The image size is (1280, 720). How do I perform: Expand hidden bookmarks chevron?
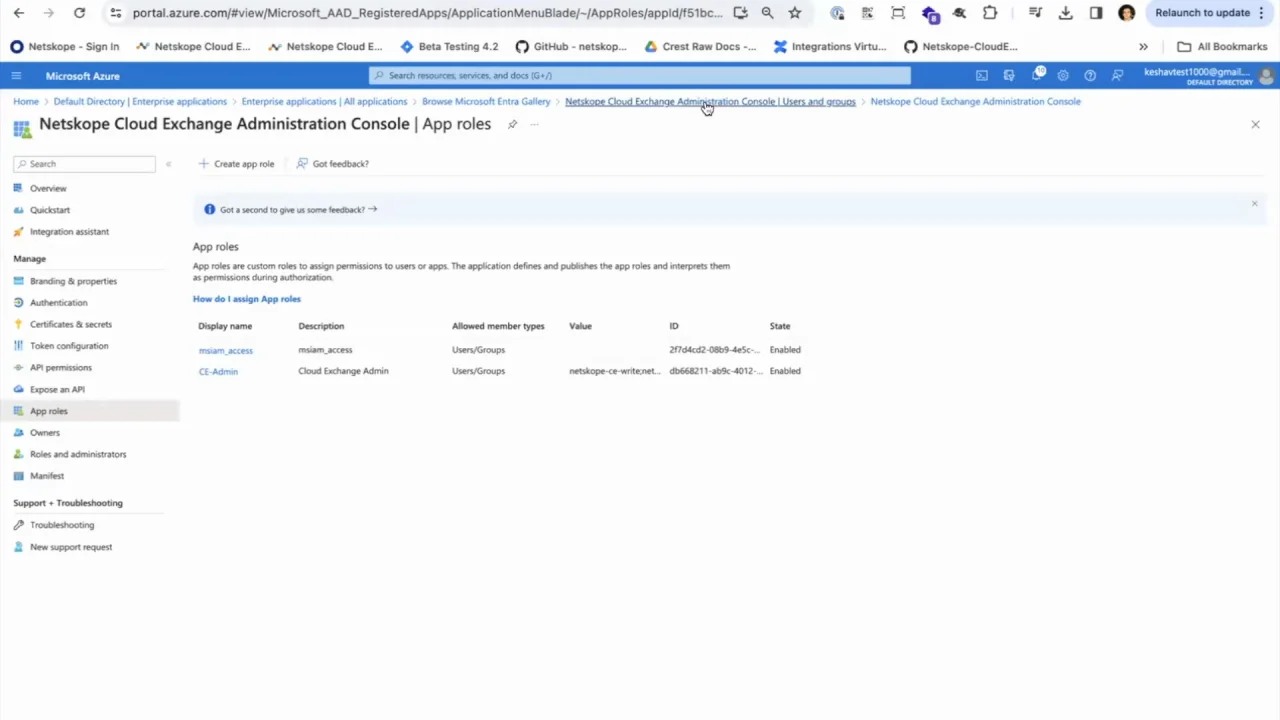1143,46
